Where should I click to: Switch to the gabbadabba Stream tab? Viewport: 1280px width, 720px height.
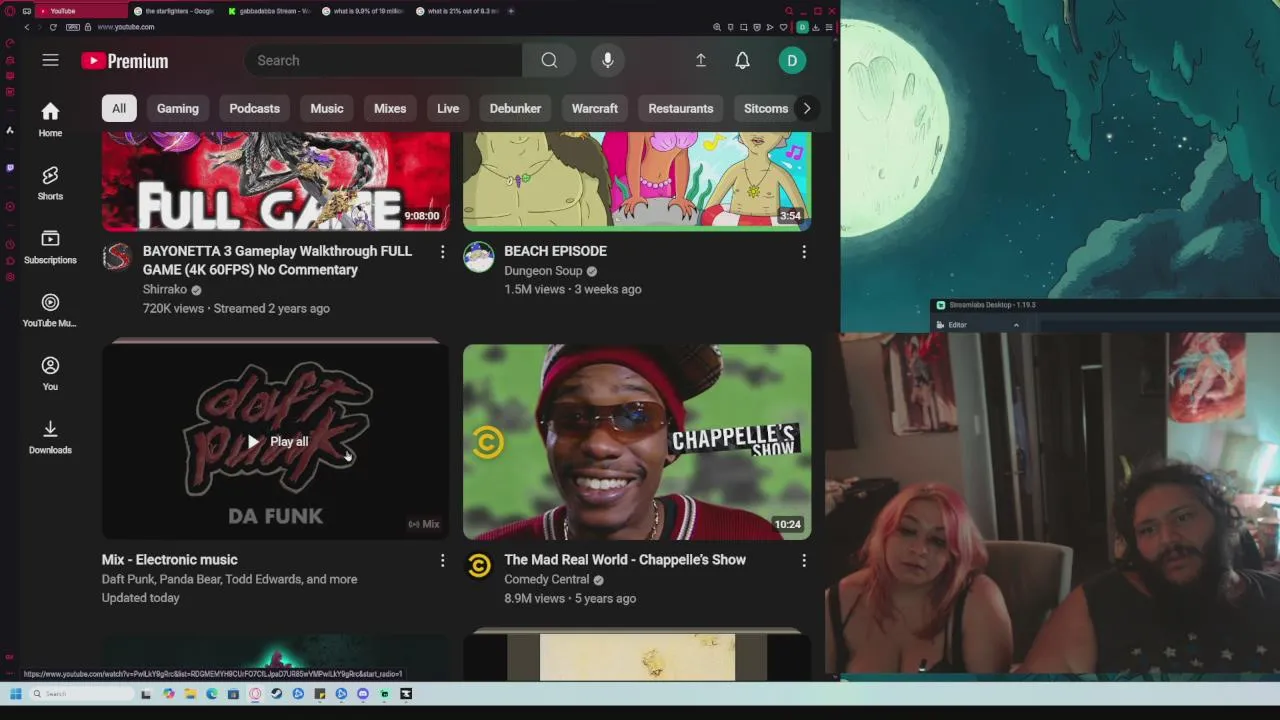coord(269,11)
